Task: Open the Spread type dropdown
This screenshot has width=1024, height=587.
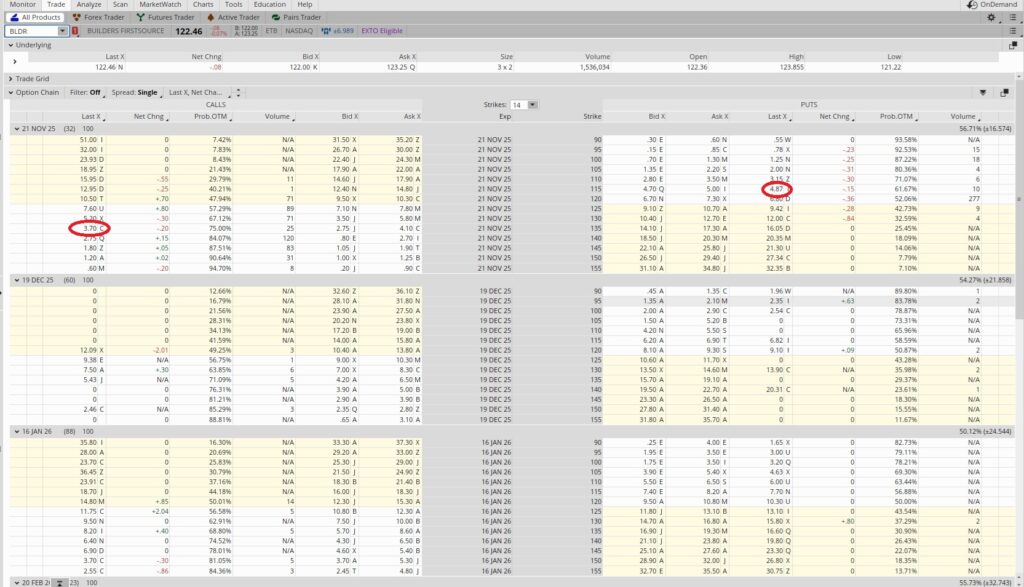Action: click(x=138, y=92)
